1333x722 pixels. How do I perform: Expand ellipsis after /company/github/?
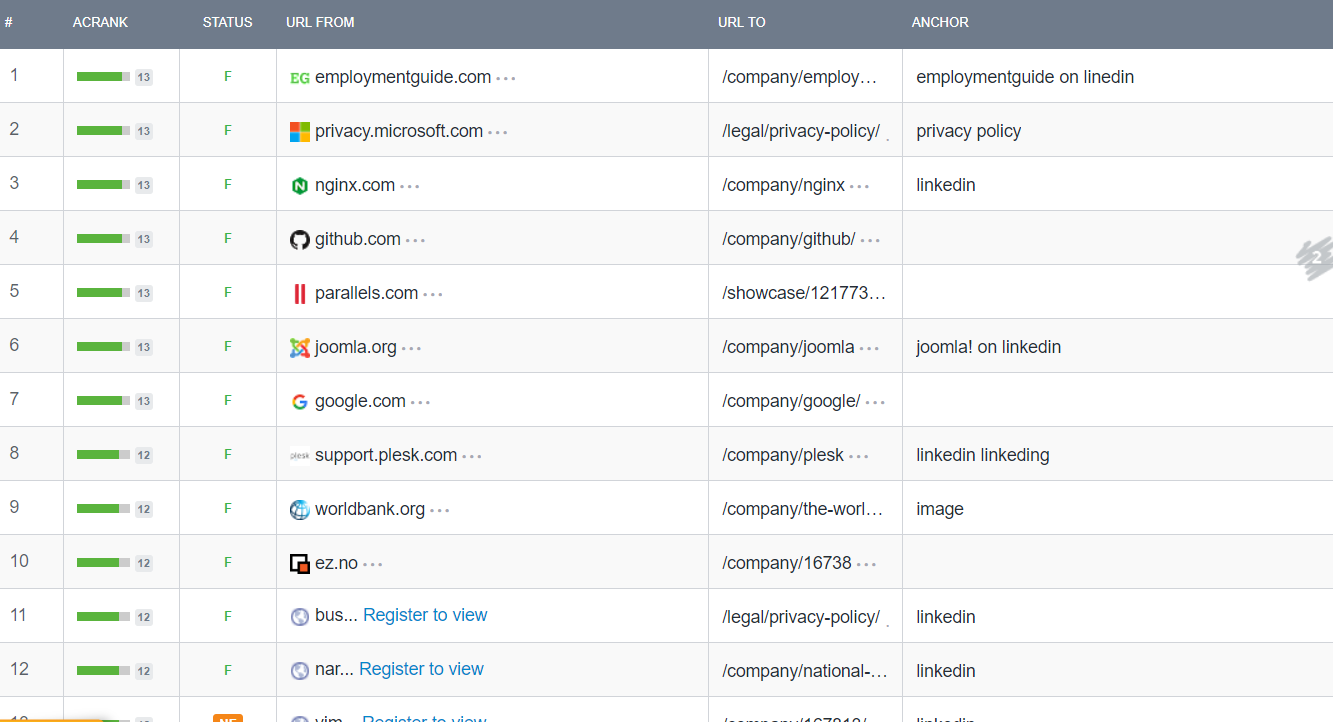tap(871, 240)
